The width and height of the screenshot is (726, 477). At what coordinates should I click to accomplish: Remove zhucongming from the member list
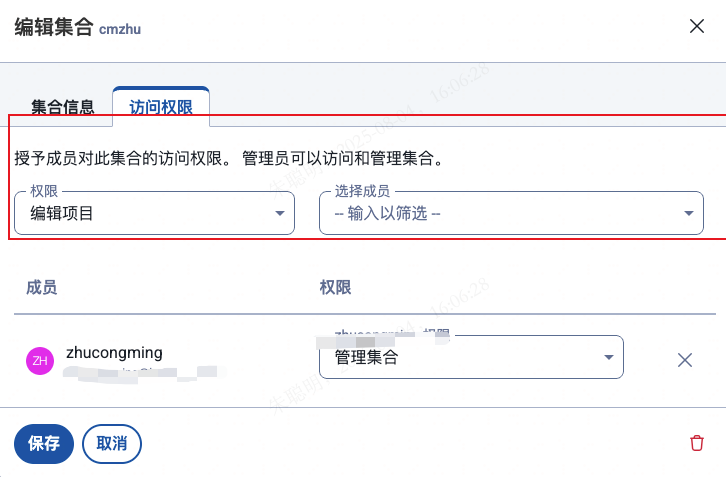coord(685,360)
